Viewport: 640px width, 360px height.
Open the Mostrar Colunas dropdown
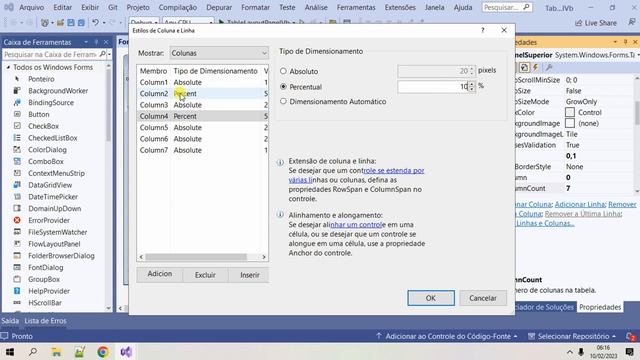coord(219,53)
